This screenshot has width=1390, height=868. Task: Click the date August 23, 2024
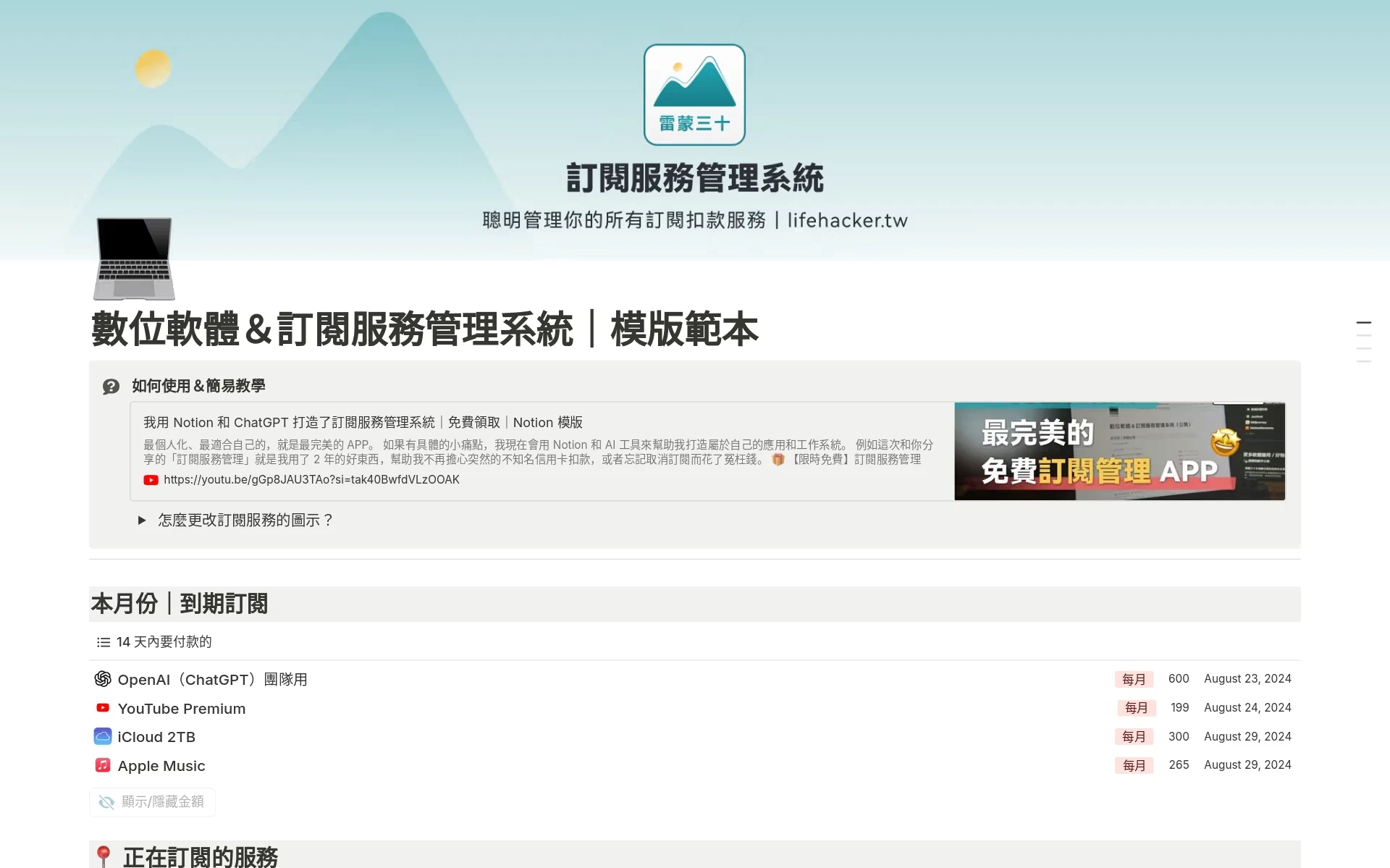(1247, 679)
